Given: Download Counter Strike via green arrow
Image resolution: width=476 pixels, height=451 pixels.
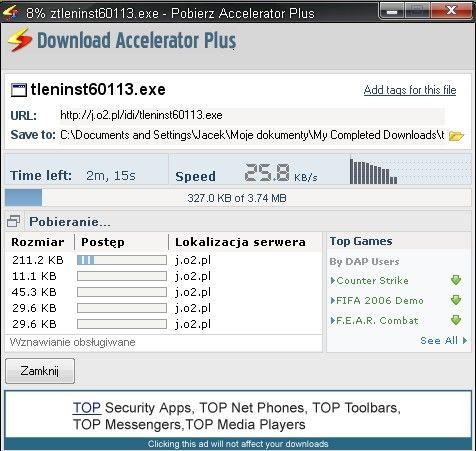Looking at the screenshot, I should coord(456,280).
